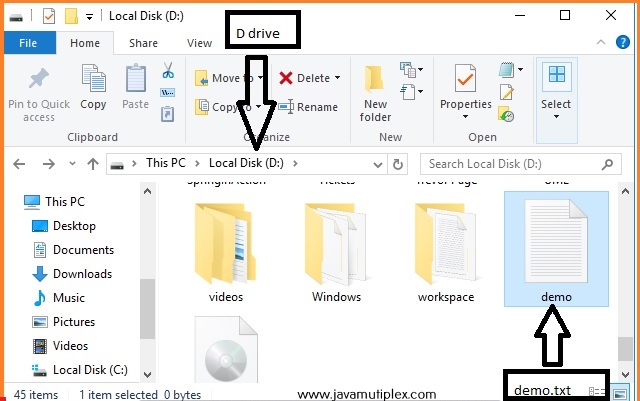
Task: Click the search magnifier icon
Action: pyautogui.click(x=607, y=164)
